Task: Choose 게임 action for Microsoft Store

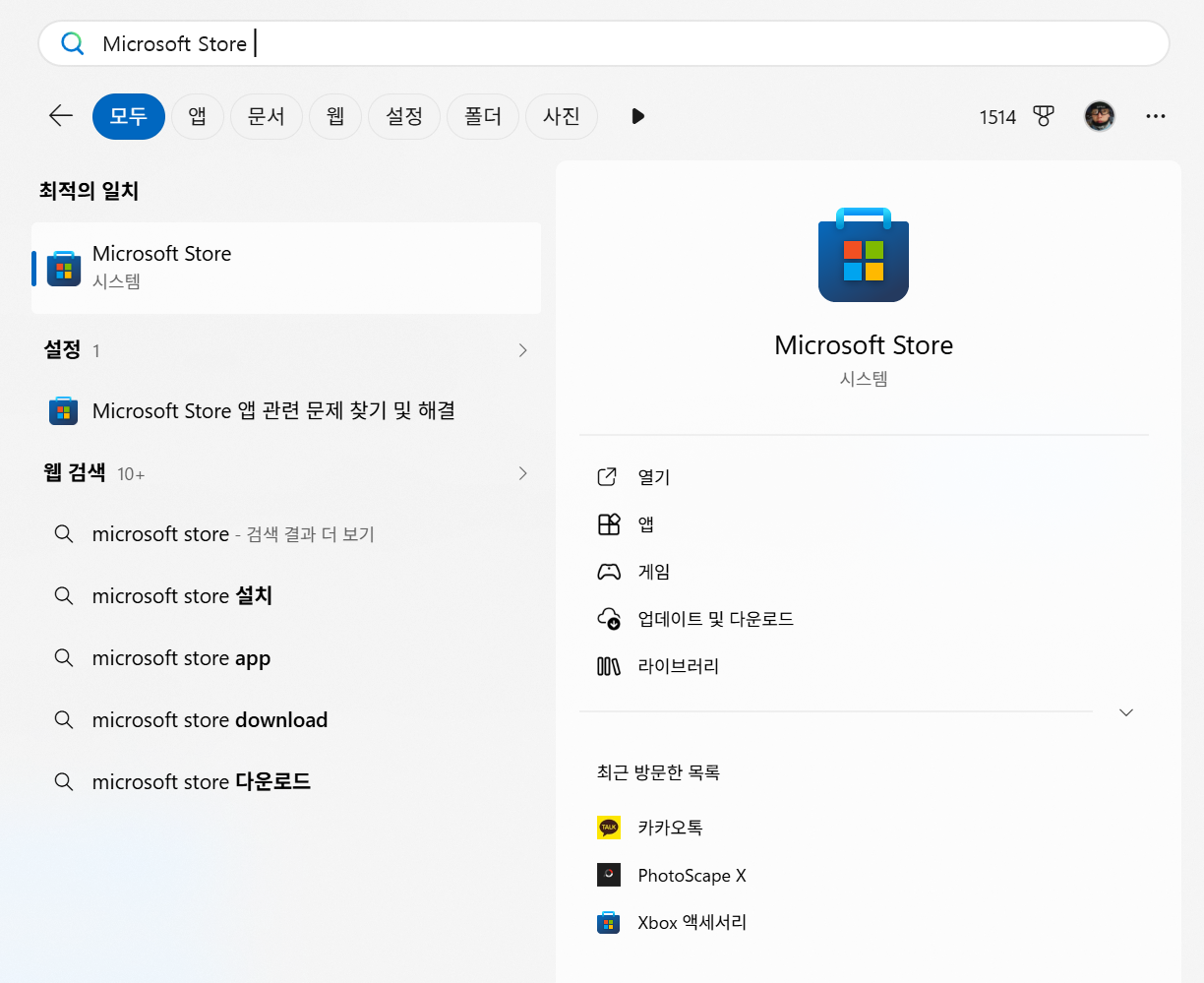Action: pyautogui.click(x=654, y=572)
